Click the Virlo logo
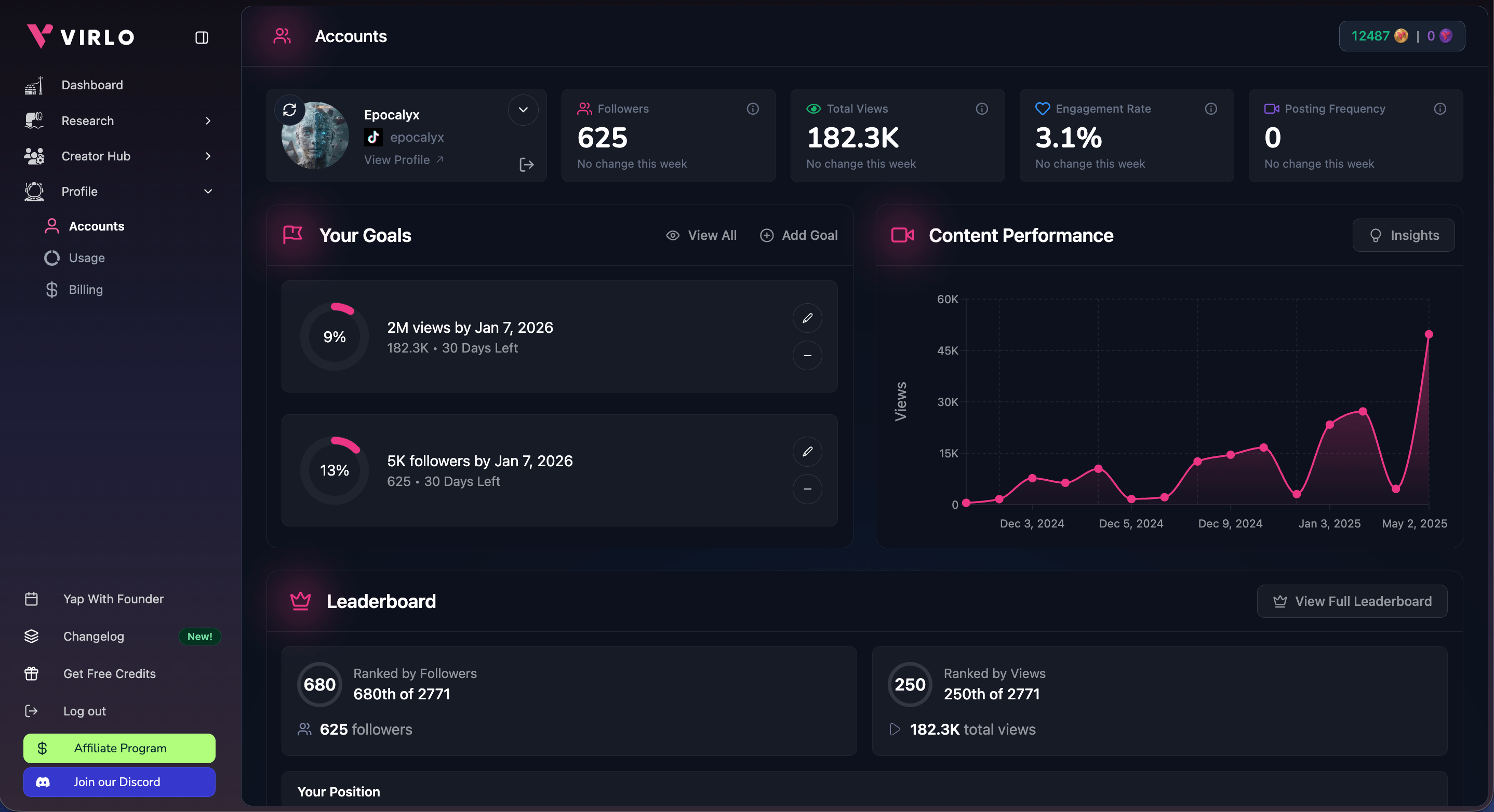This screenshot has height=812, width=1494. tap(80, 36)
